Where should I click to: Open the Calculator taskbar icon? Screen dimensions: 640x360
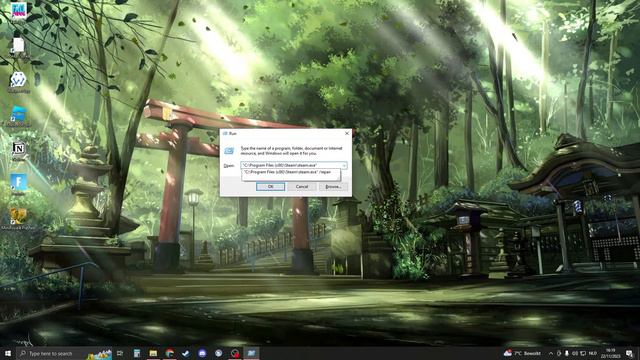(137, 353)
